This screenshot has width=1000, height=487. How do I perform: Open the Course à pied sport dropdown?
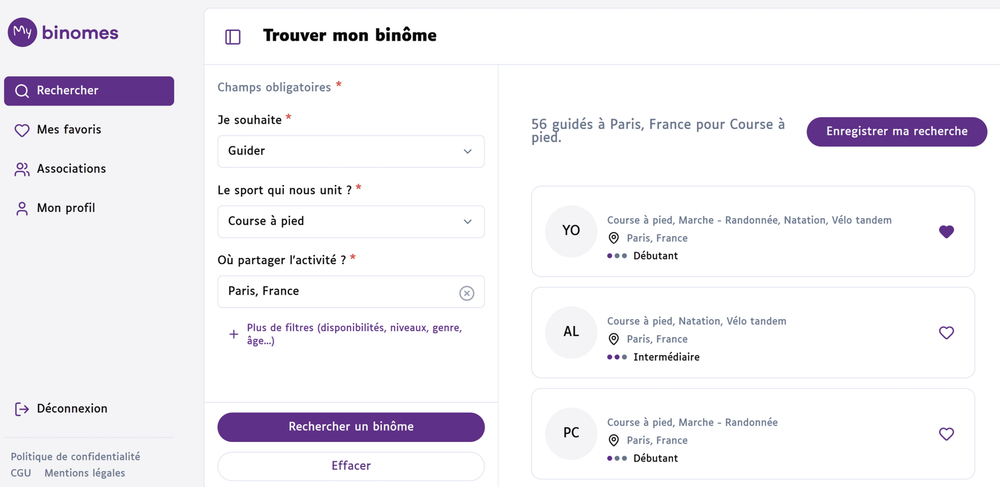[x=350, y=221]
